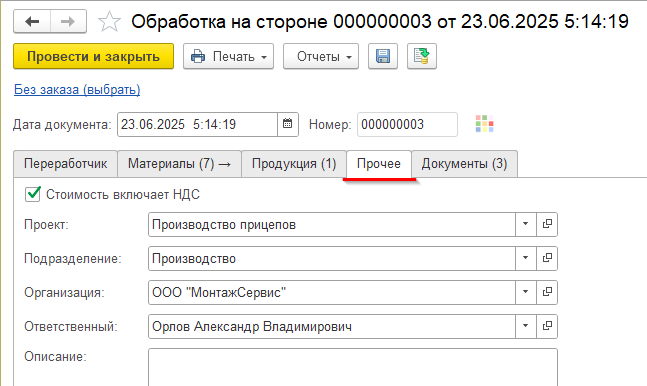The image size is (647, 386).
Task: Add document to favorites with the star icon
Action: (109, 21)
